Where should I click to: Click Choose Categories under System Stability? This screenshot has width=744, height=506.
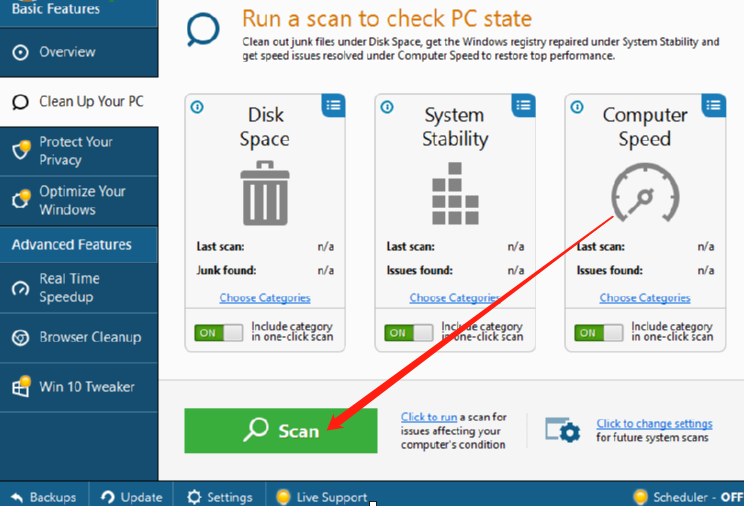click(x=455, y=298)
